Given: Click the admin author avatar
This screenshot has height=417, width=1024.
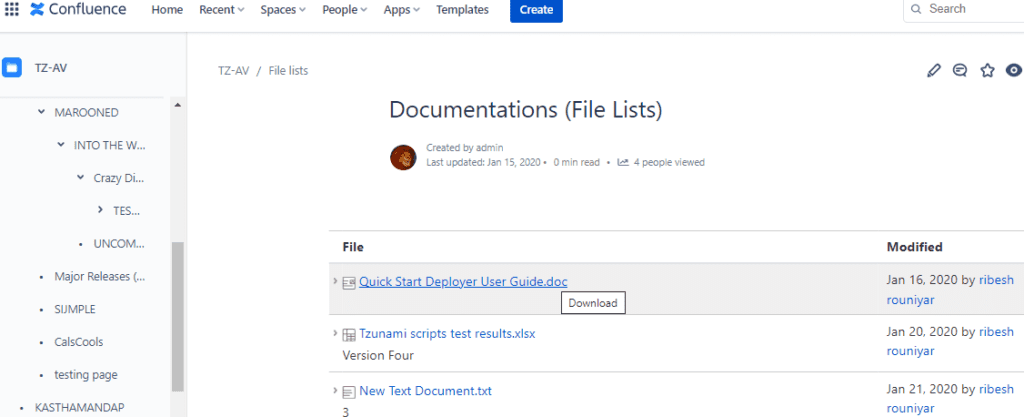Looking at the screenshot, I should 403,157.
